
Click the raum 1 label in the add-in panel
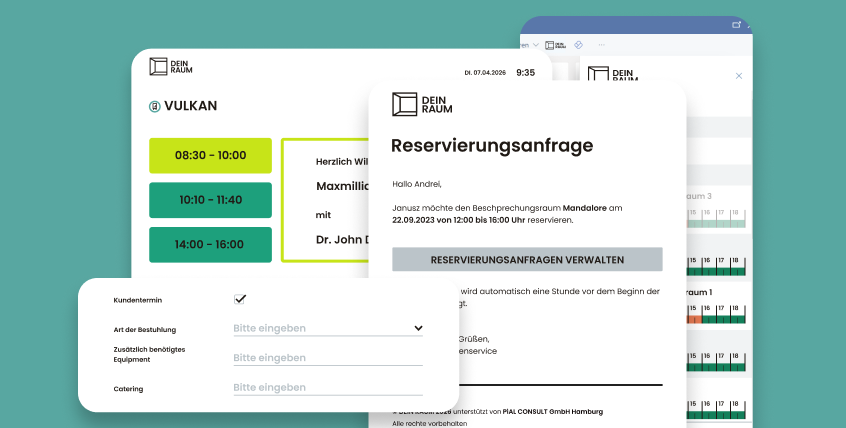(699, 292)
